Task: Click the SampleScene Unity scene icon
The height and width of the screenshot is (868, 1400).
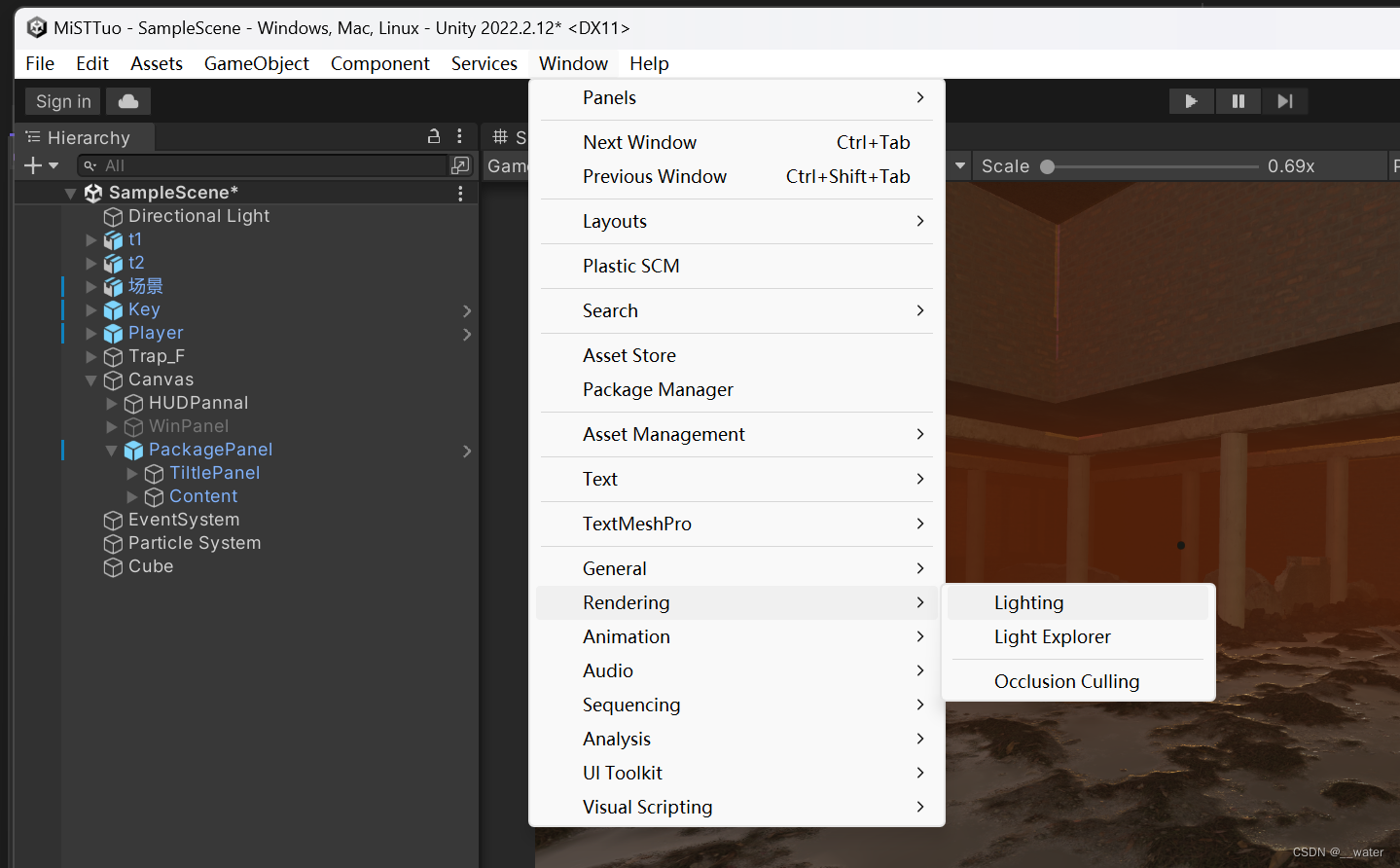Action: (93, 193)
